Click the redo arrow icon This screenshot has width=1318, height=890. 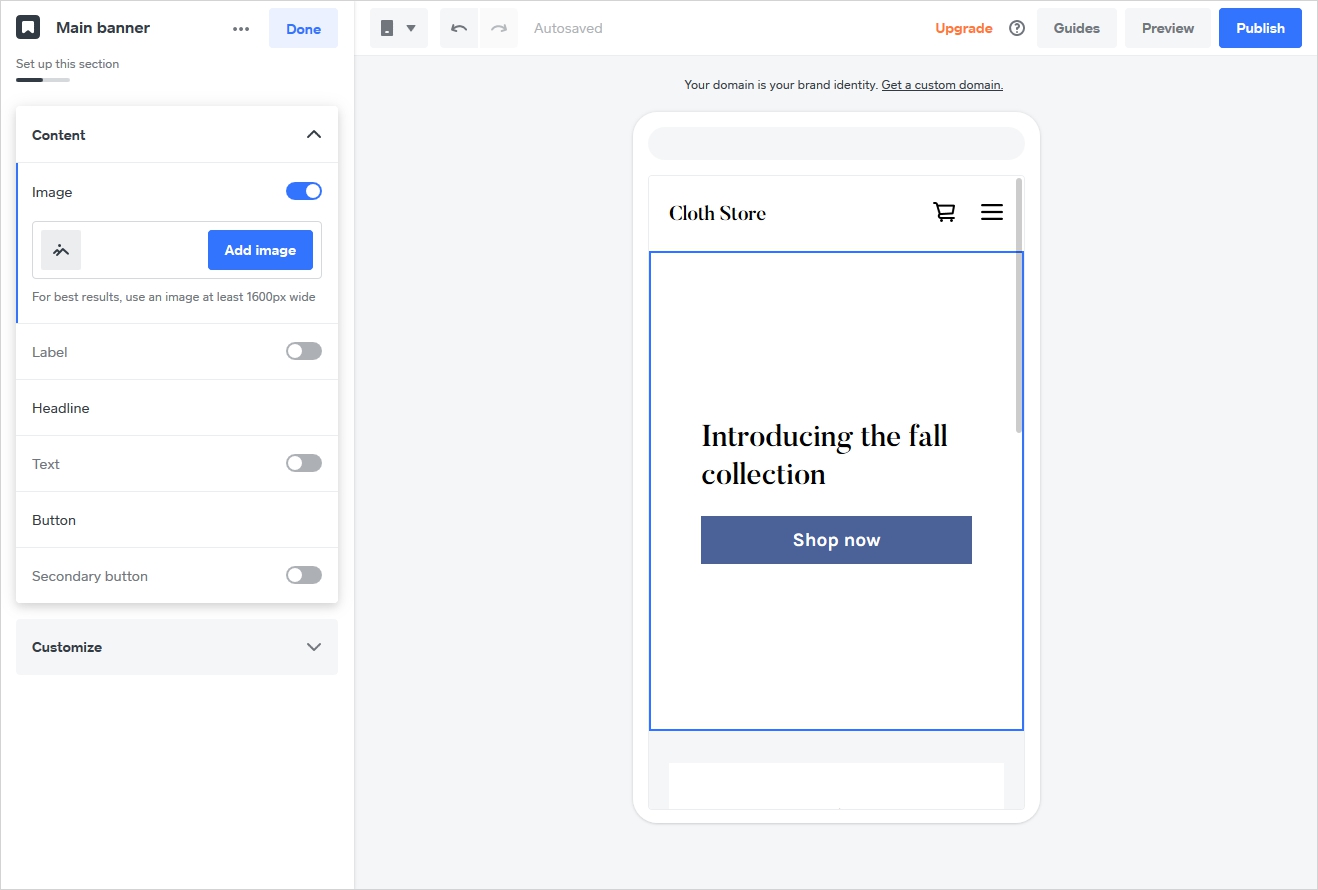[499, 28]
